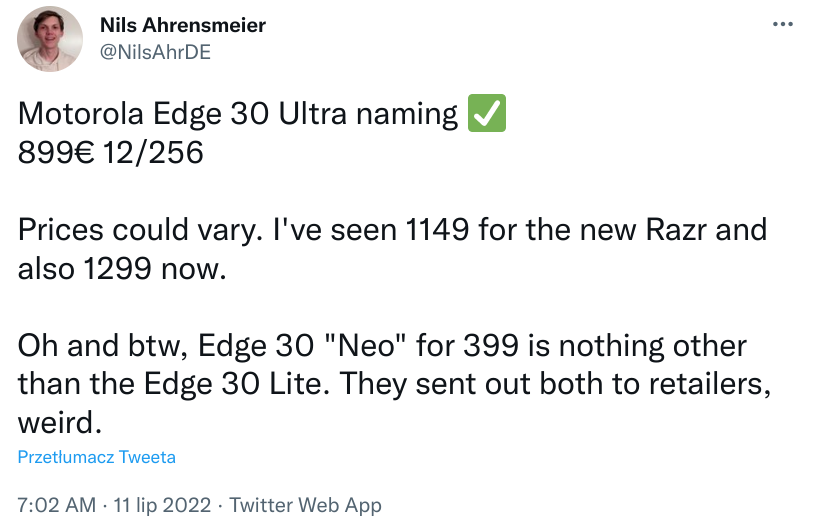Screen dimensions: 817x523
Task: Click the Przetłumacz Tweeta translate link
Action: (96, 457)
